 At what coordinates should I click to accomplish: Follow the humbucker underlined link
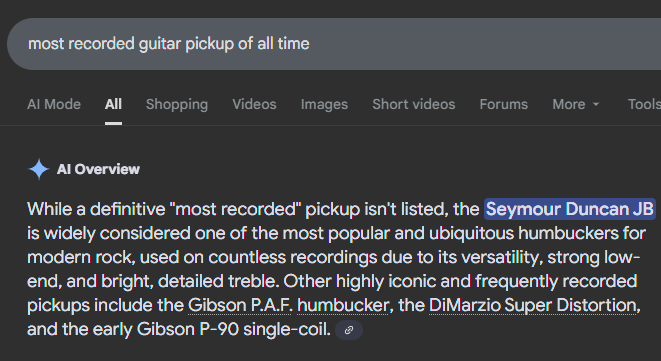[343, 305]
